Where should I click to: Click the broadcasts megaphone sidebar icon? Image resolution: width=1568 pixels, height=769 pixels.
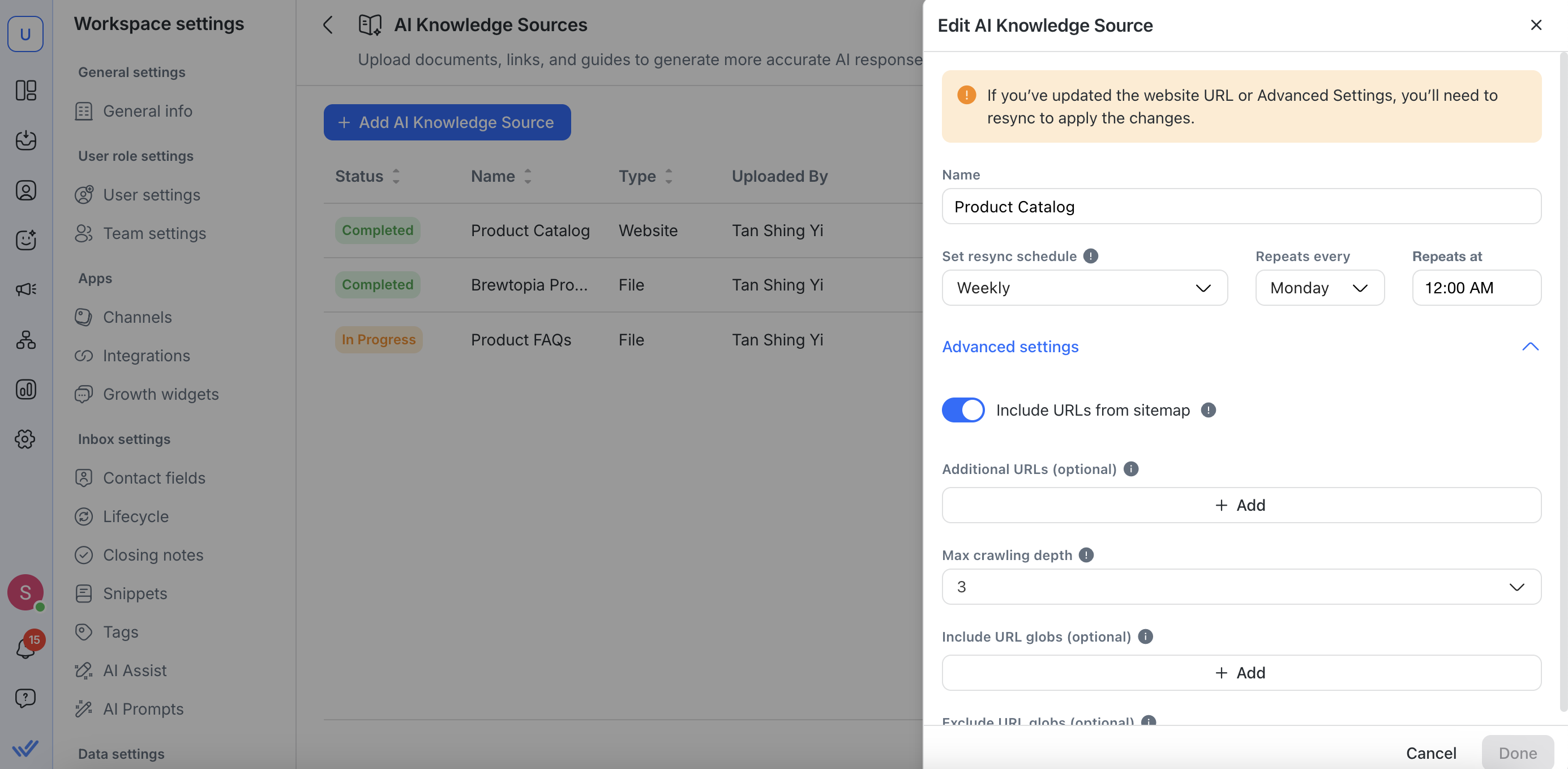25,289
